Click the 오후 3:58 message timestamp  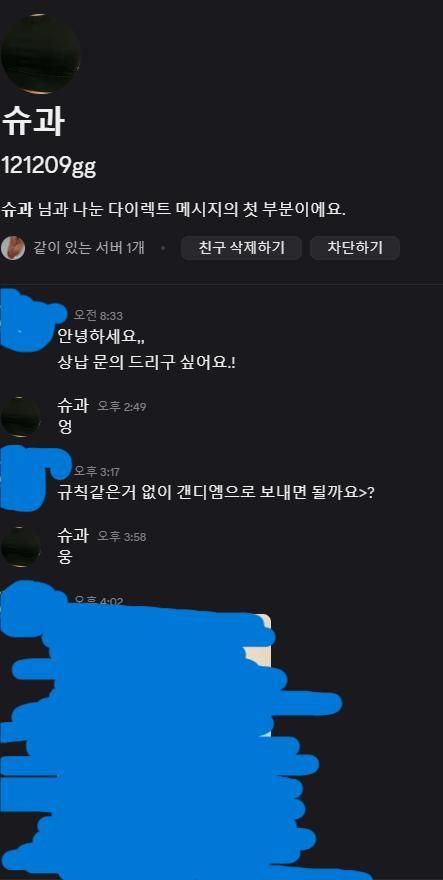click(x=122, y=537)
